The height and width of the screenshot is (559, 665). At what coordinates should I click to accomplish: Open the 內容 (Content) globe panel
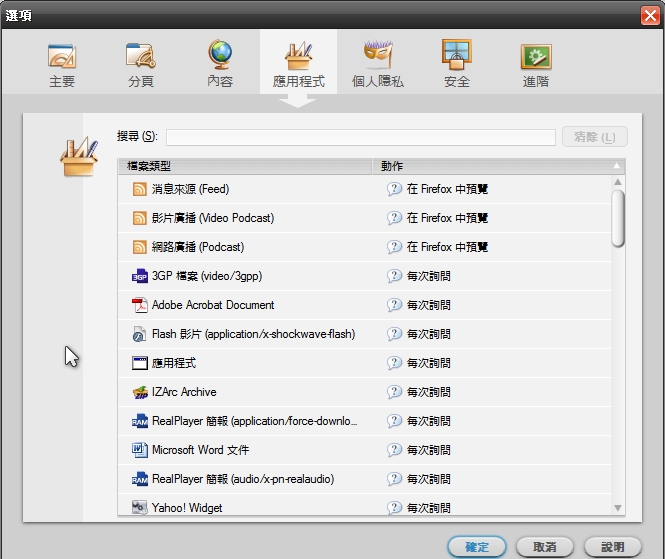point(220,64)
